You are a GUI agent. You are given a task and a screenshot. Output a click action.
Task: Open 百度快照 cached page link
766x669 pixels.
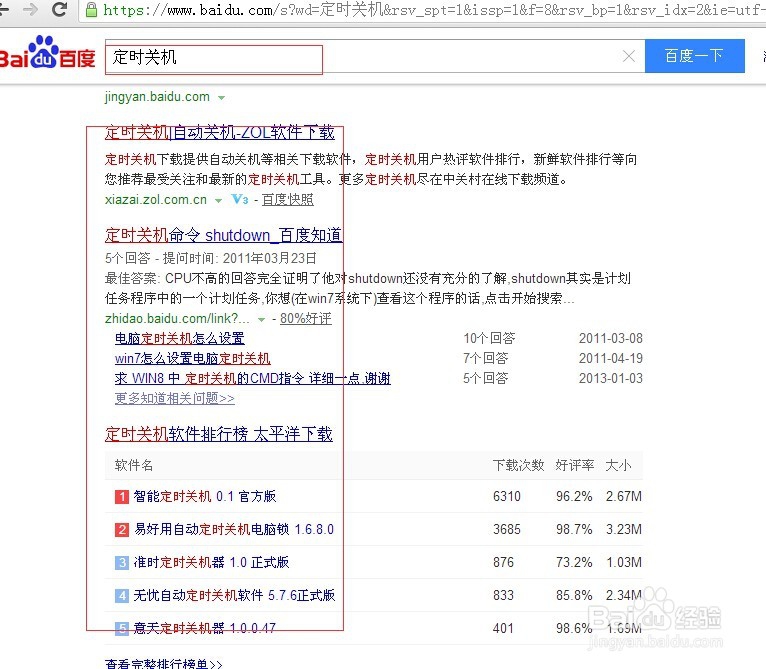[288, 199]
